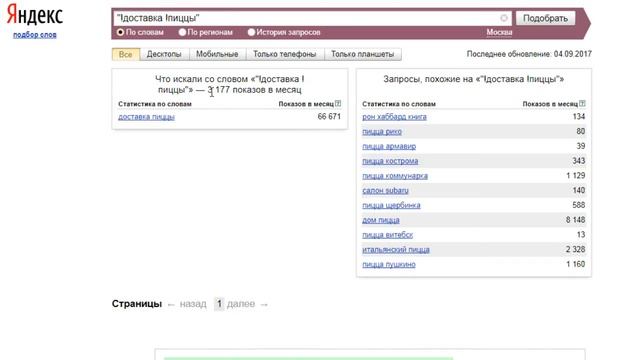Click the Подобрать button
640x360 pixels.
click(x=545, y=18)
